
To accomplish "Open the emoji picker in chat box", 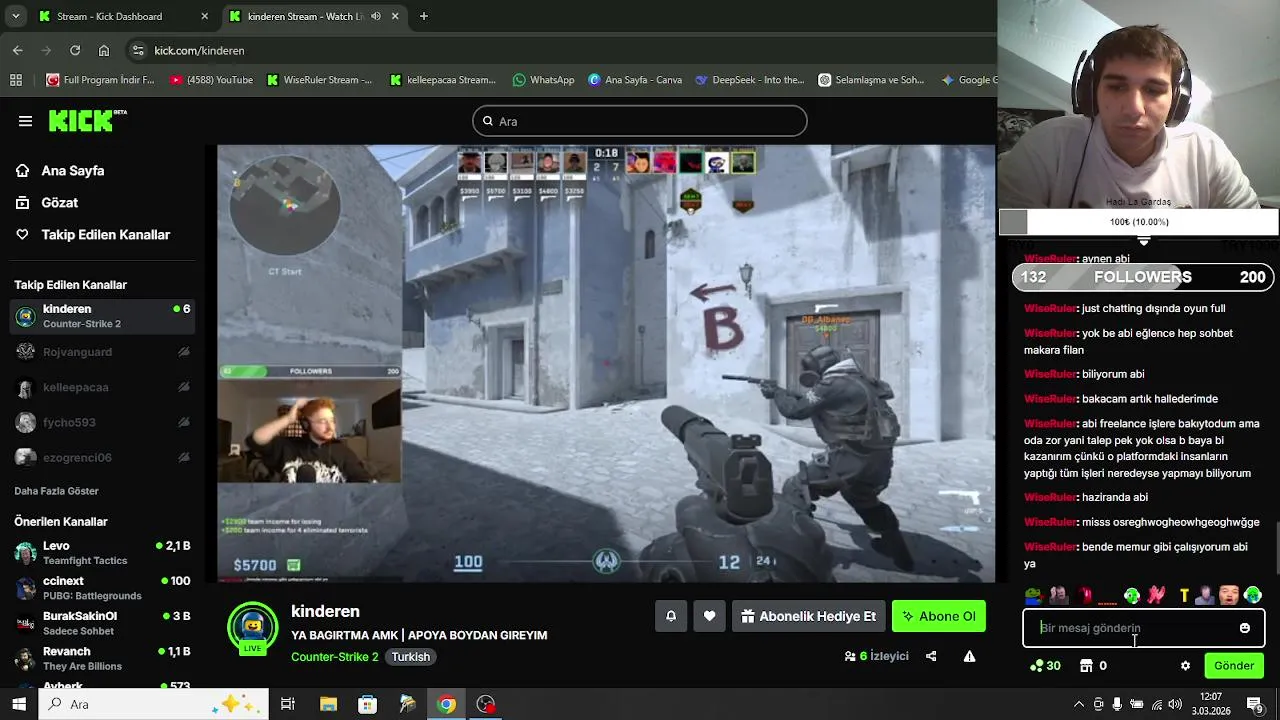I will [x=1245, y=628].
